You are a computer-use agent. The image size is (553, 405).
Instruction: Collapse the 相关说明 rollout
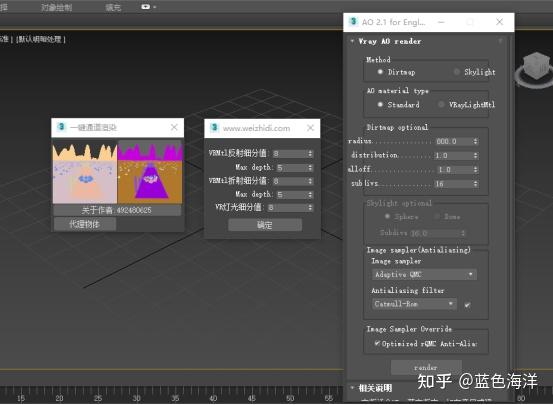click(x=352, y=388)
